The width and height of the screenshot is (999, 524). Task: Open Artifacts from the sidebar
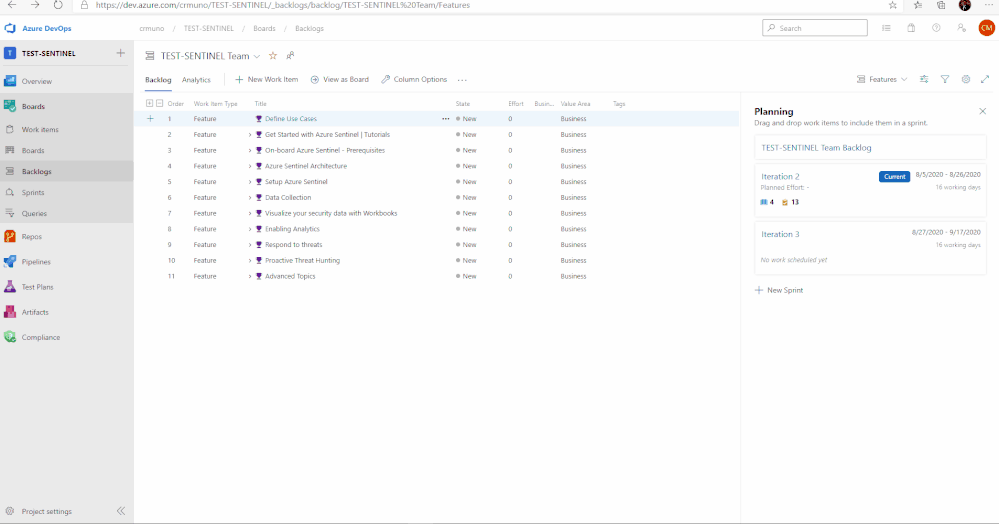pyautogui.click(x=34, y=312)
